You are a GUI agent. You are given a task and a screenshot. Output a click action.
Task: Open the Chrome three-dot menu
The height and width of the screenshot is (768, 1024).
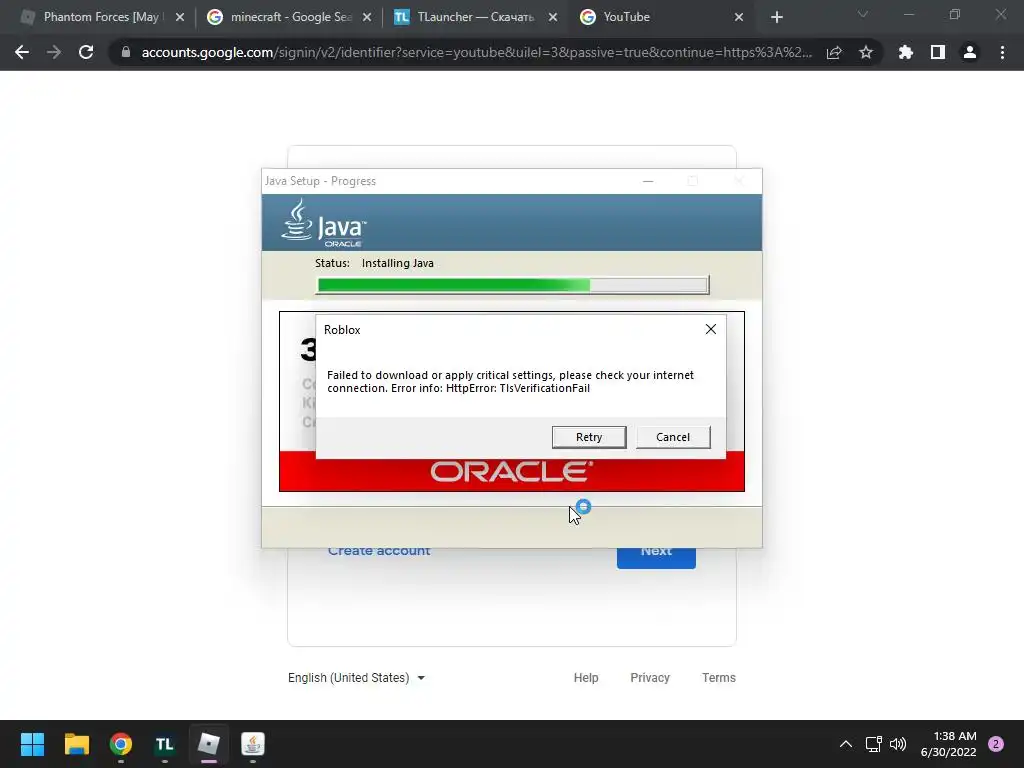(x=1002, y=52)
